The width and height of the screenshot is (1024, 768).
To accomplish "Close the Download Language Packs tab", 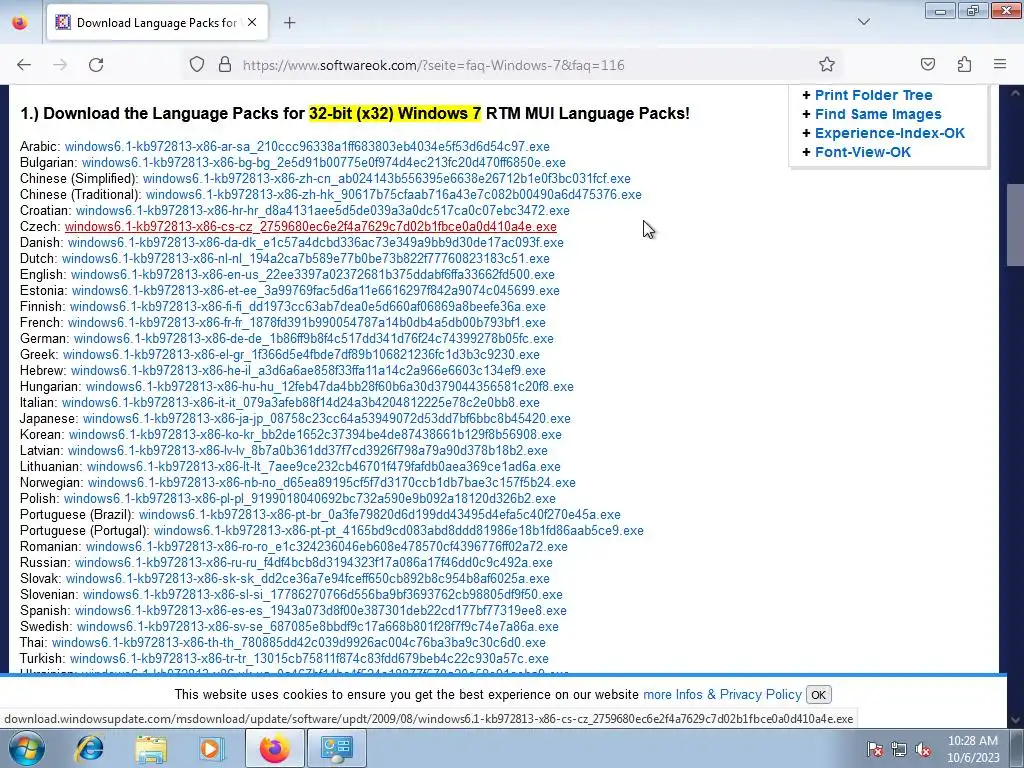I will [x=252, y=23].
